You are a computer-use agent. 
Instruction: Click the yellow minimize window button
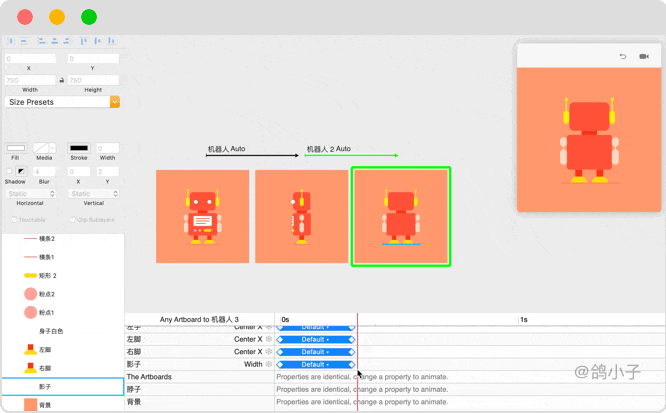(57, 17)
